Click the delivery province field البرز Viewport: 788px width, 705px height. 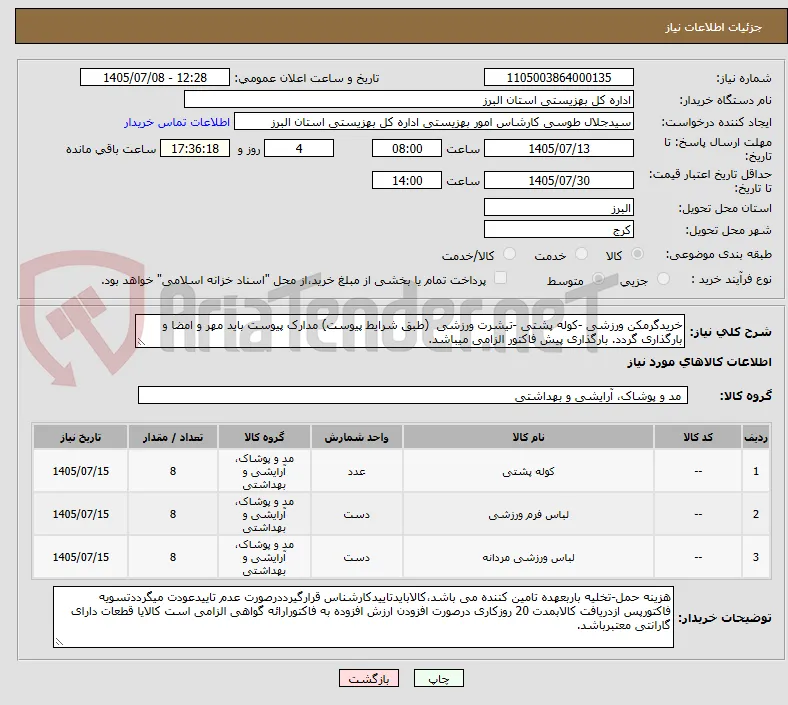558,208
